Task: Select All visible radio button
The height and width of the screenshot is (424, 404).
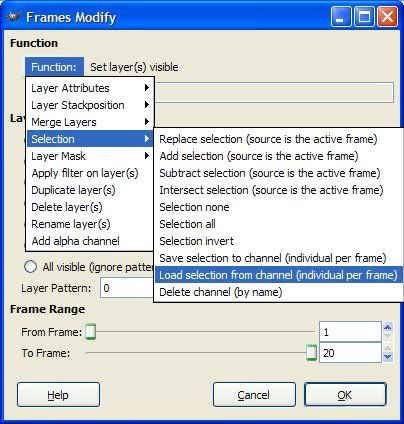Action: point(30,267)
